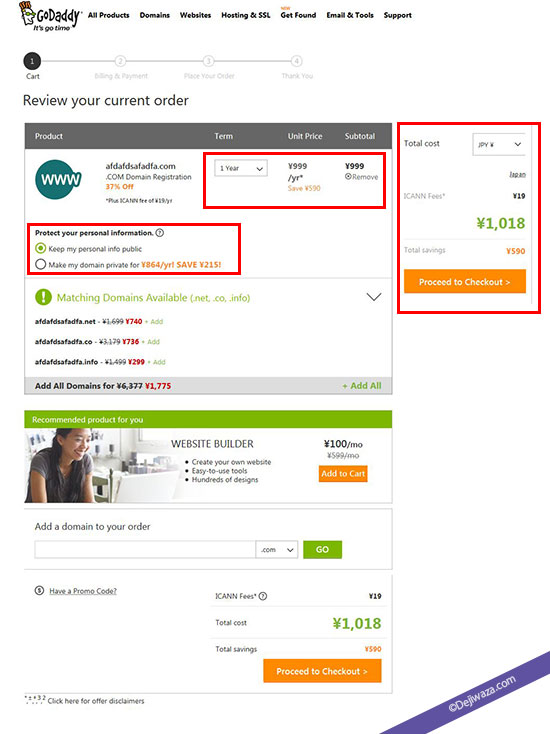Screen dimensions: 550x734
Task: Click the GoDaddy logo
Action: 50,17
